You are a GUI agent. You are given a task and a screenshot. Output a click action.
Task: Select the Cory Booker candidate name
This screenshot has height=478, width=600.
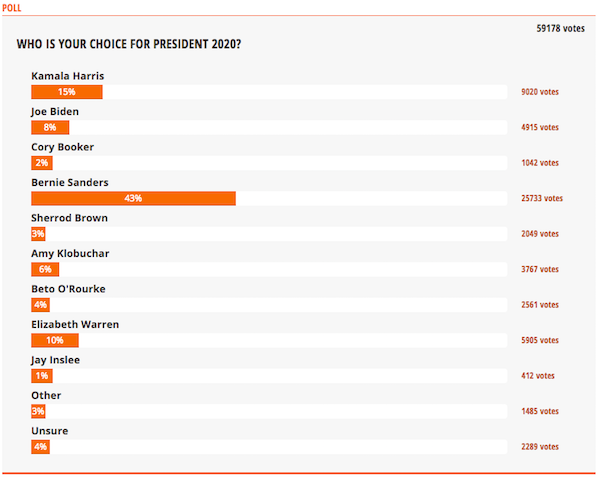tap(63, 147)
